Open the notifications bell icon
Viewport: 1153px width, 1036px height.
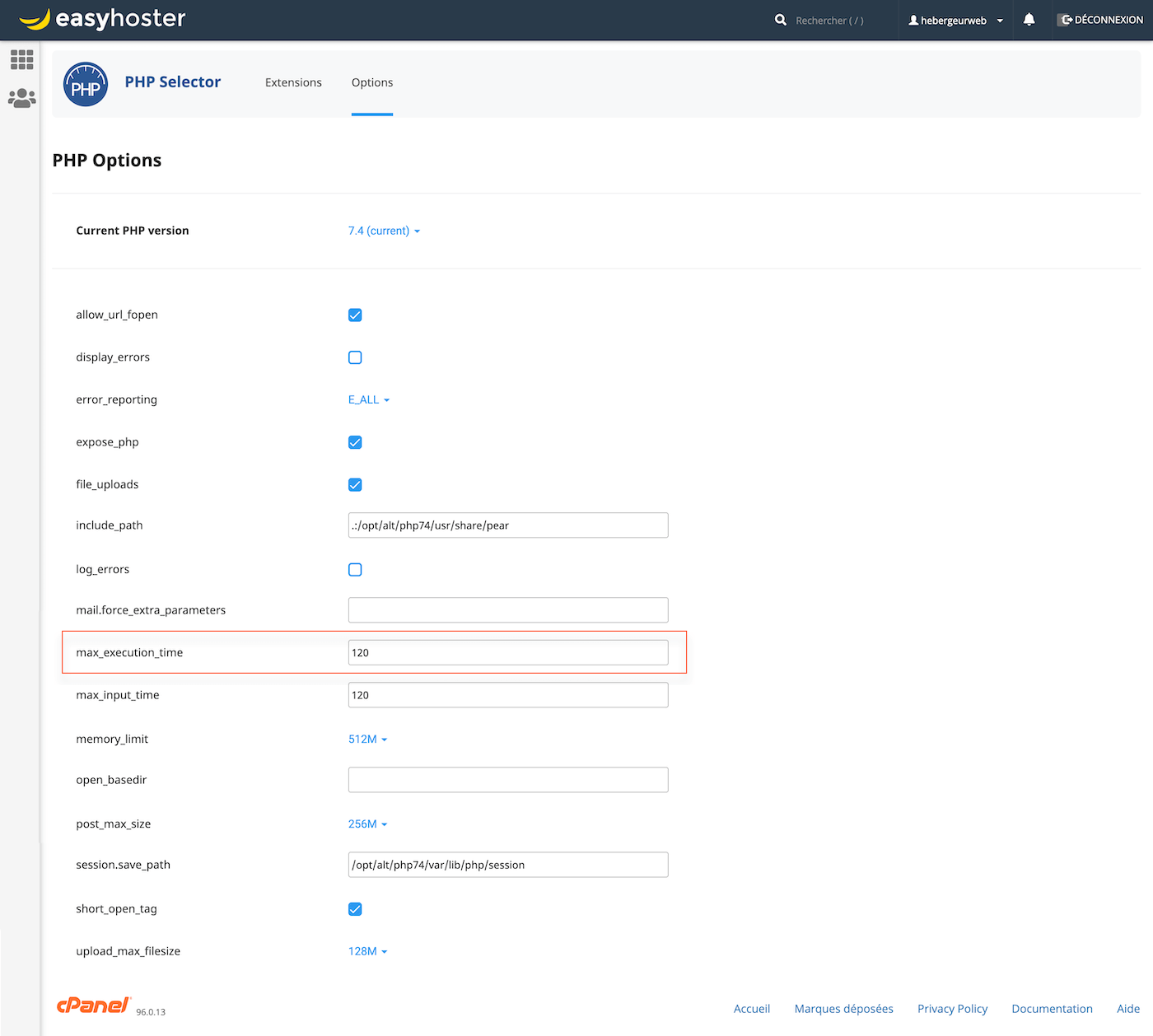pyautogui.click(x=1029, y=20)
